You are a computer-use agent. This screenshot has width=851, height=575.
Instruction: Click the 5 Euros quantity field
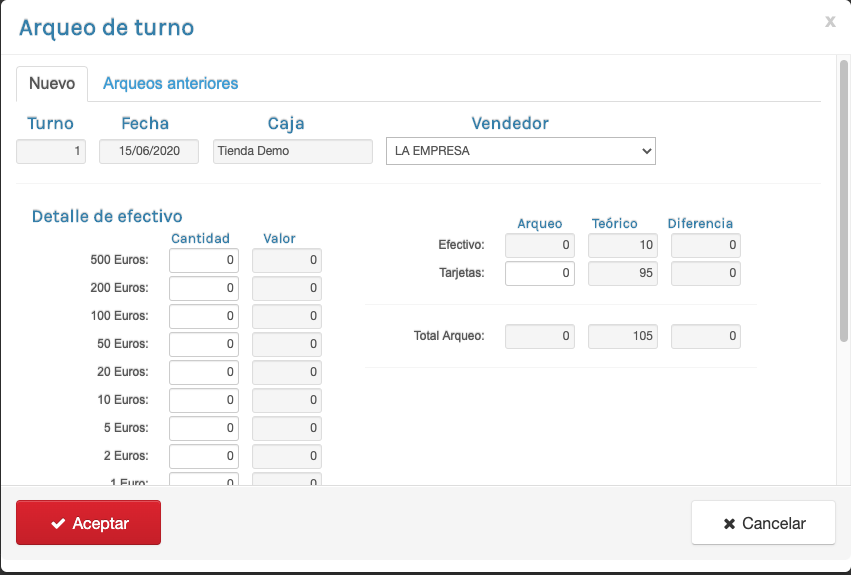(204, 429)
